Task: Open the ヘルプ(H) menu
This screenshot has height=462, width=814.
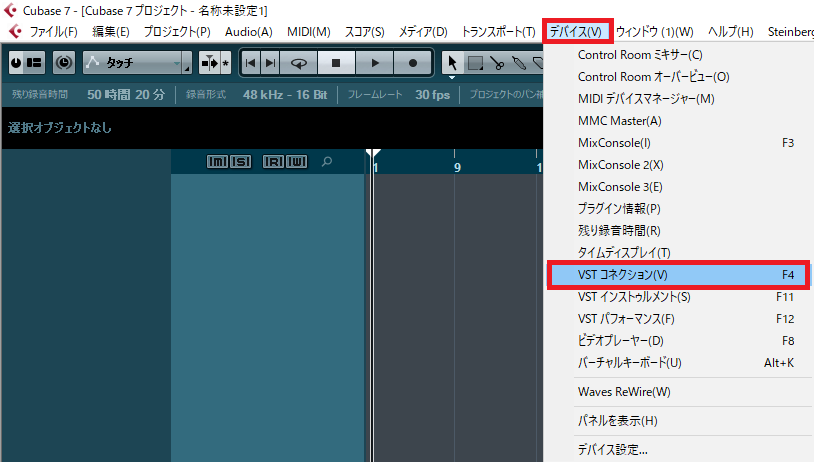Action: (730, 32)
